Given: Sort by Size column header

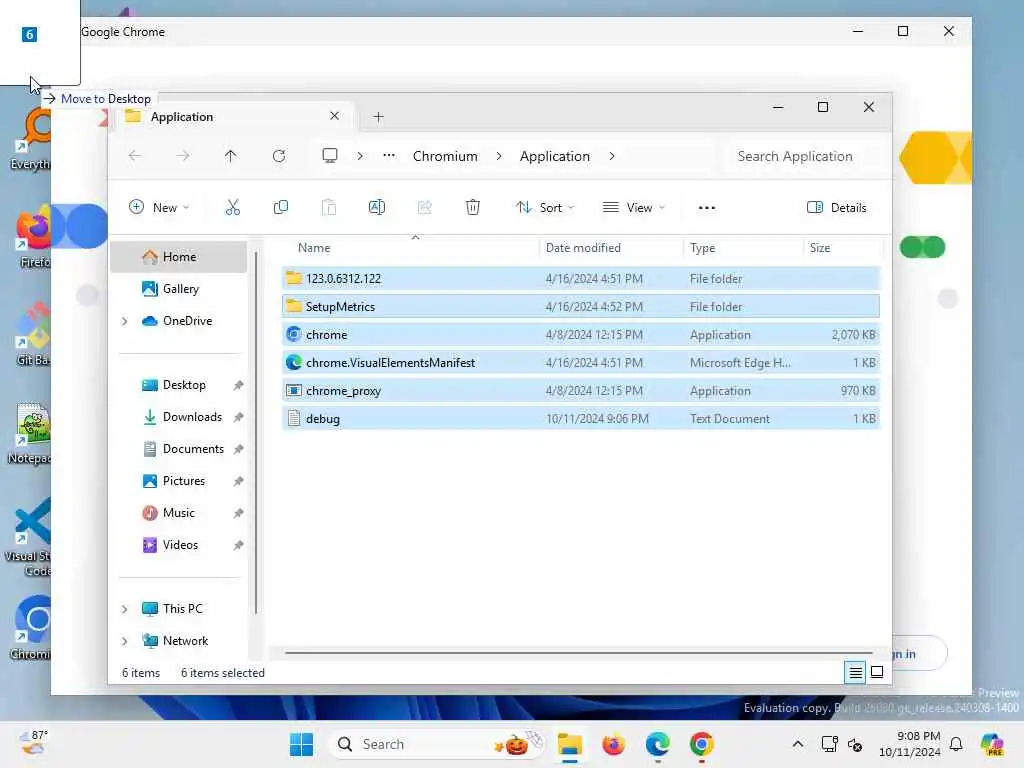Looking at the screenshot, I should (843, 248).
